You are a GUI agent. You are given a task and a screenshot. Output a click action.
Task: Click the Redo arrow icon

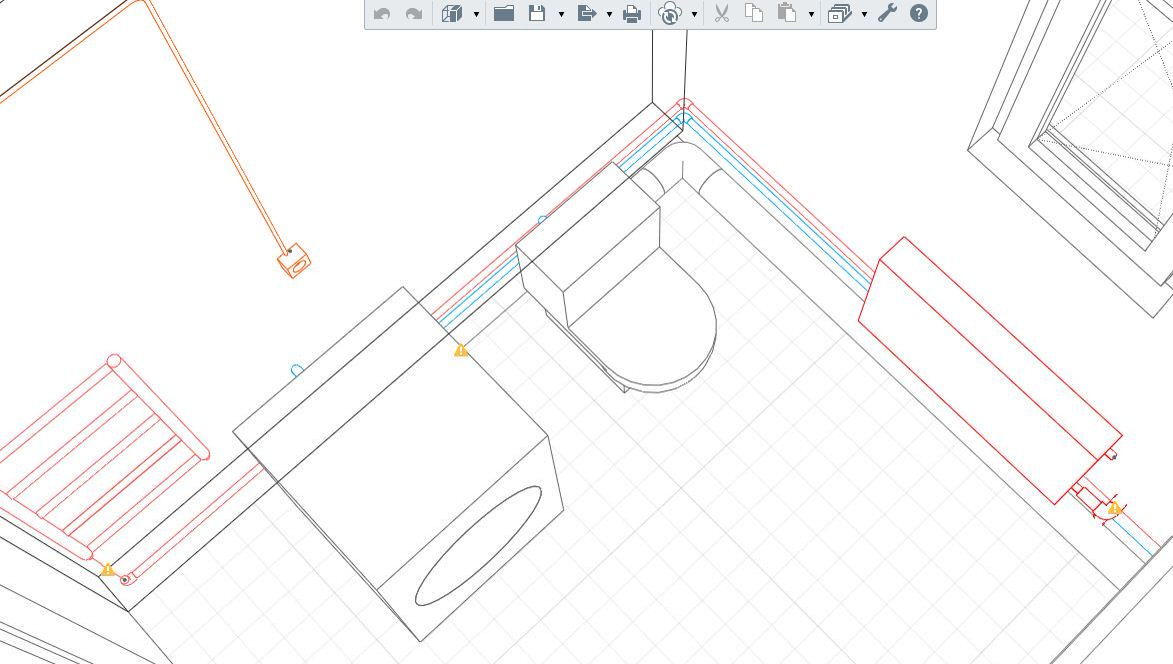[414, 13]
